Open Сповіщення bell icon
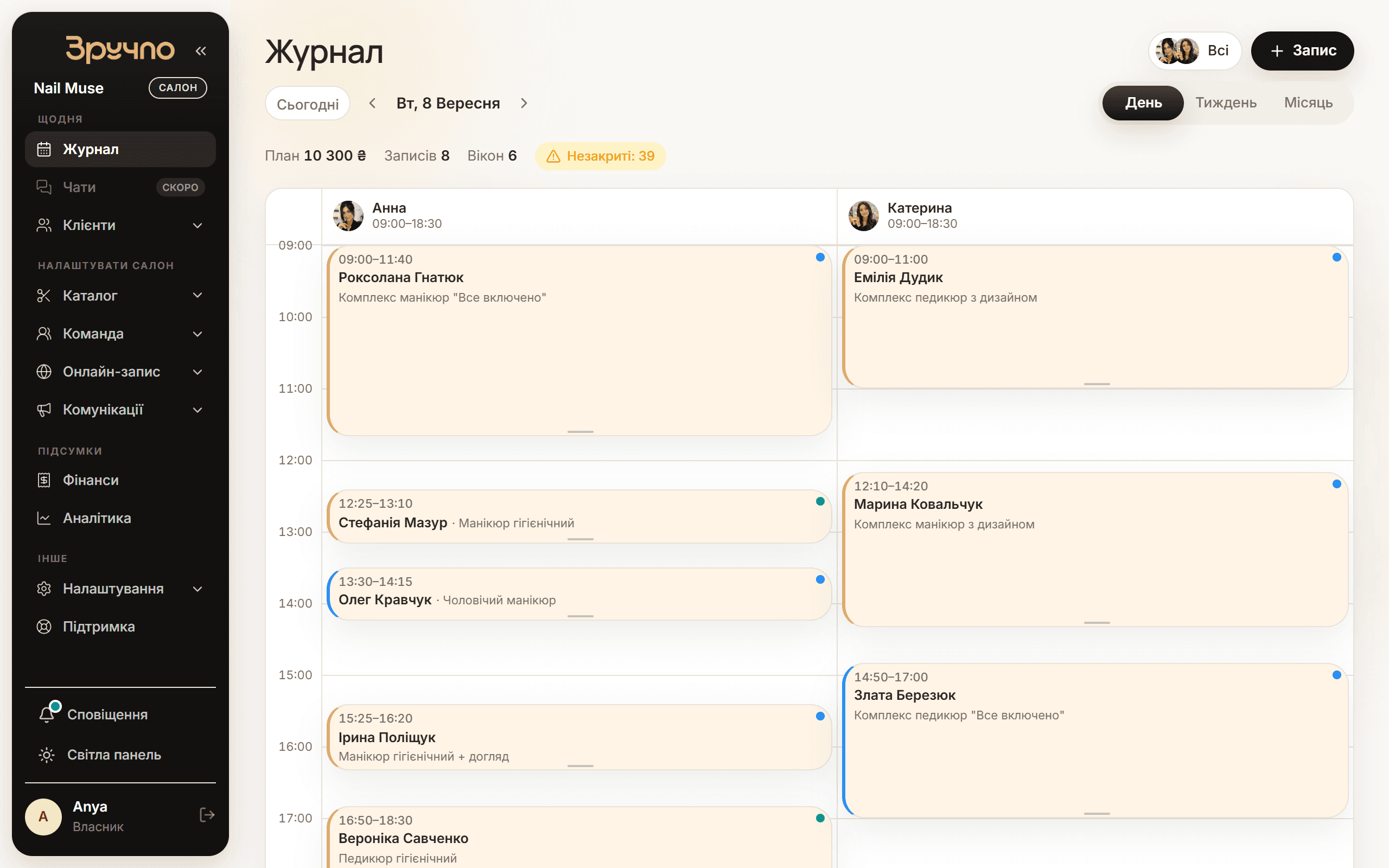The height and width of the screenshot is (868, 1389). (x=48, y=713)
